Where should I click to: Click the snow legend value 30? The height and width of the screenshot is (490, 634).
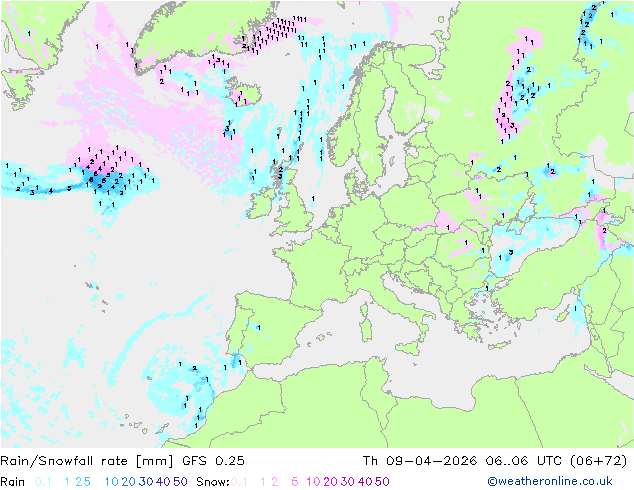[347, 482]
